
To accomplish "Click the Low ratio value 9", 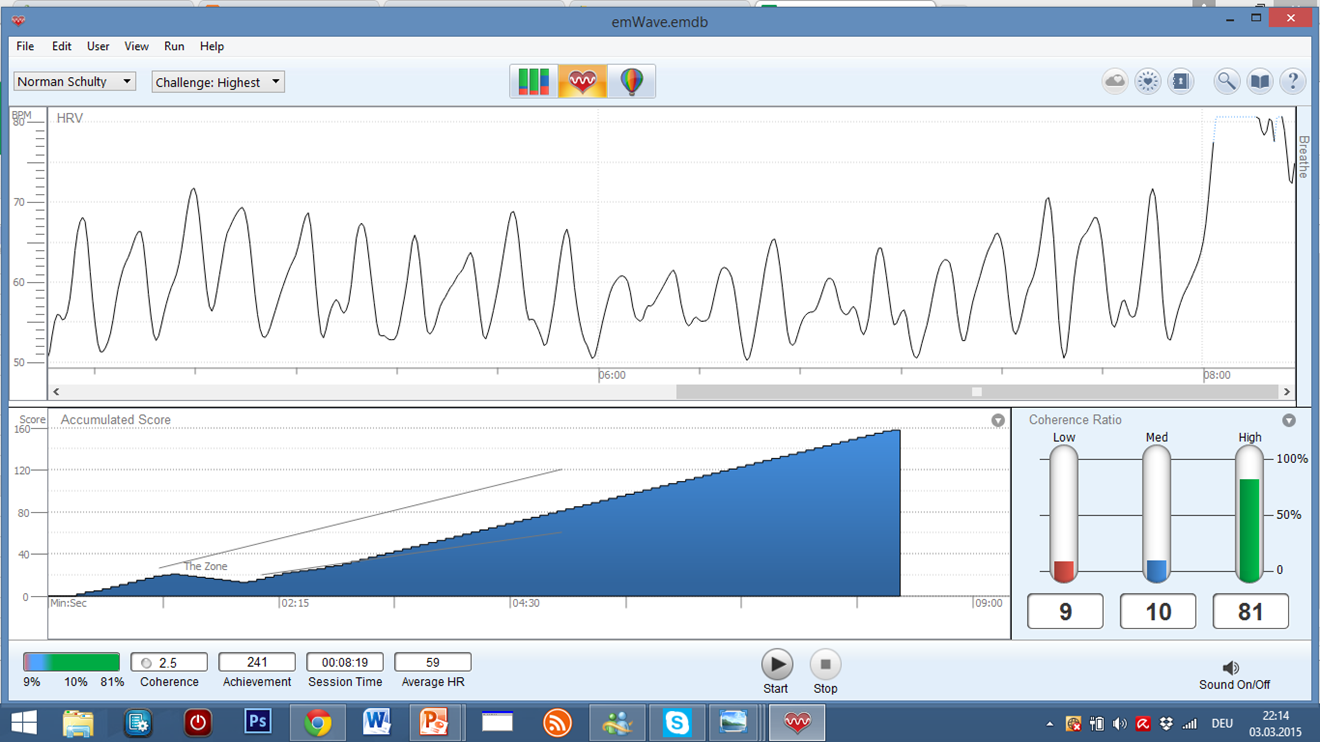I will pyautogui.click(x=1065, y=611).
